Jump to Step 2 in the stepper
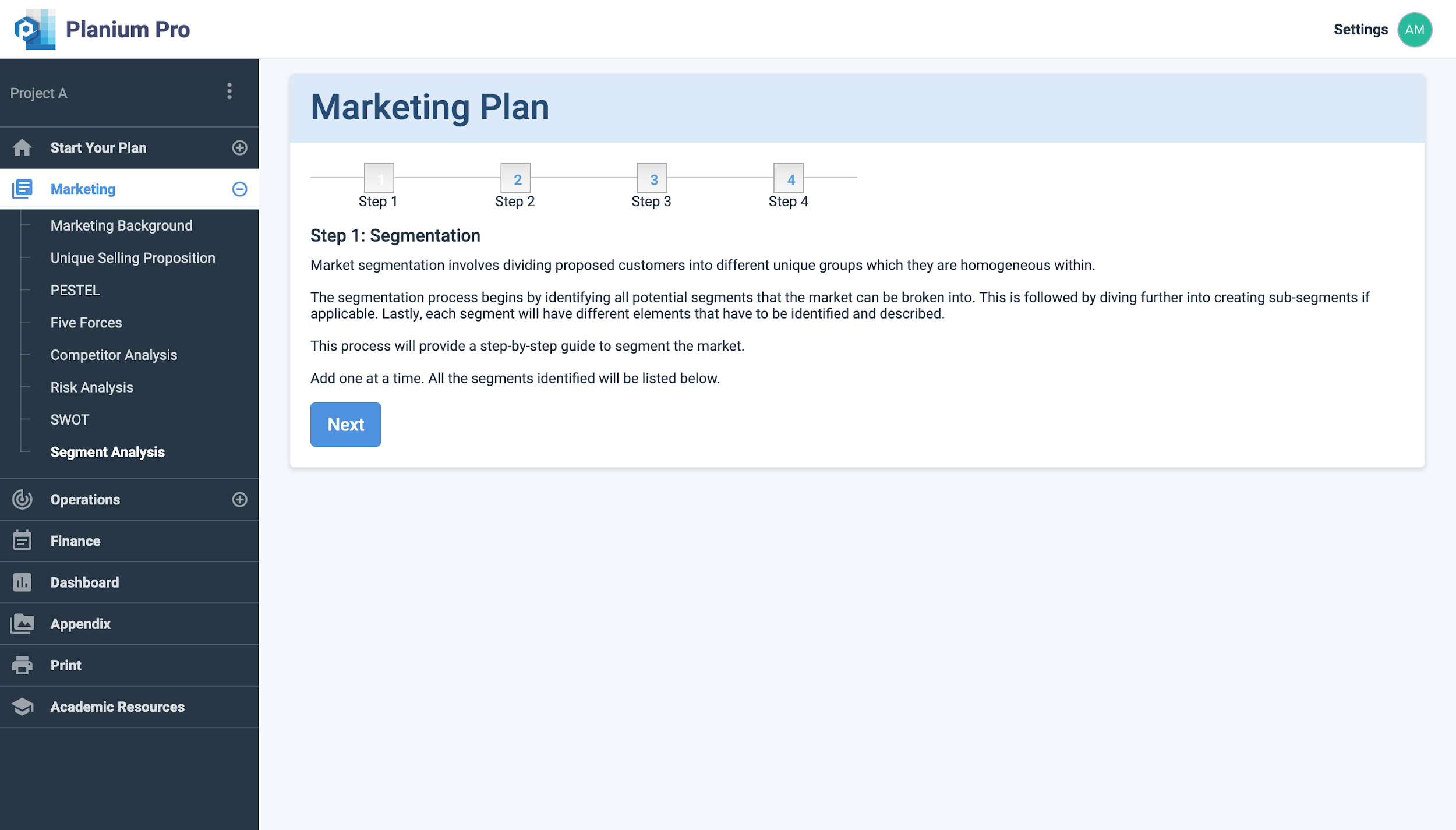This screenshot has height=830, width=1456. tap(515, 178)
